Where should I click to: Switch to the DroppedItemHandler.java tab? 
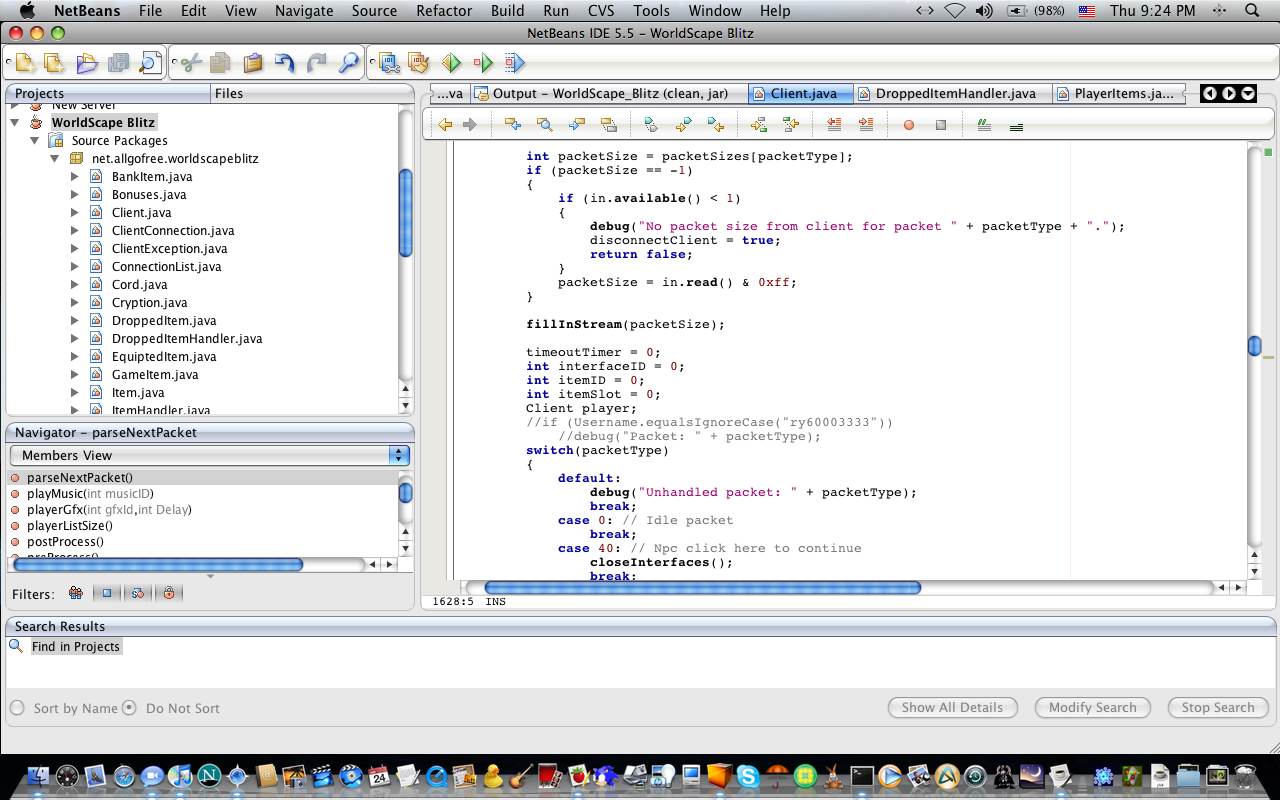(955, 93)
